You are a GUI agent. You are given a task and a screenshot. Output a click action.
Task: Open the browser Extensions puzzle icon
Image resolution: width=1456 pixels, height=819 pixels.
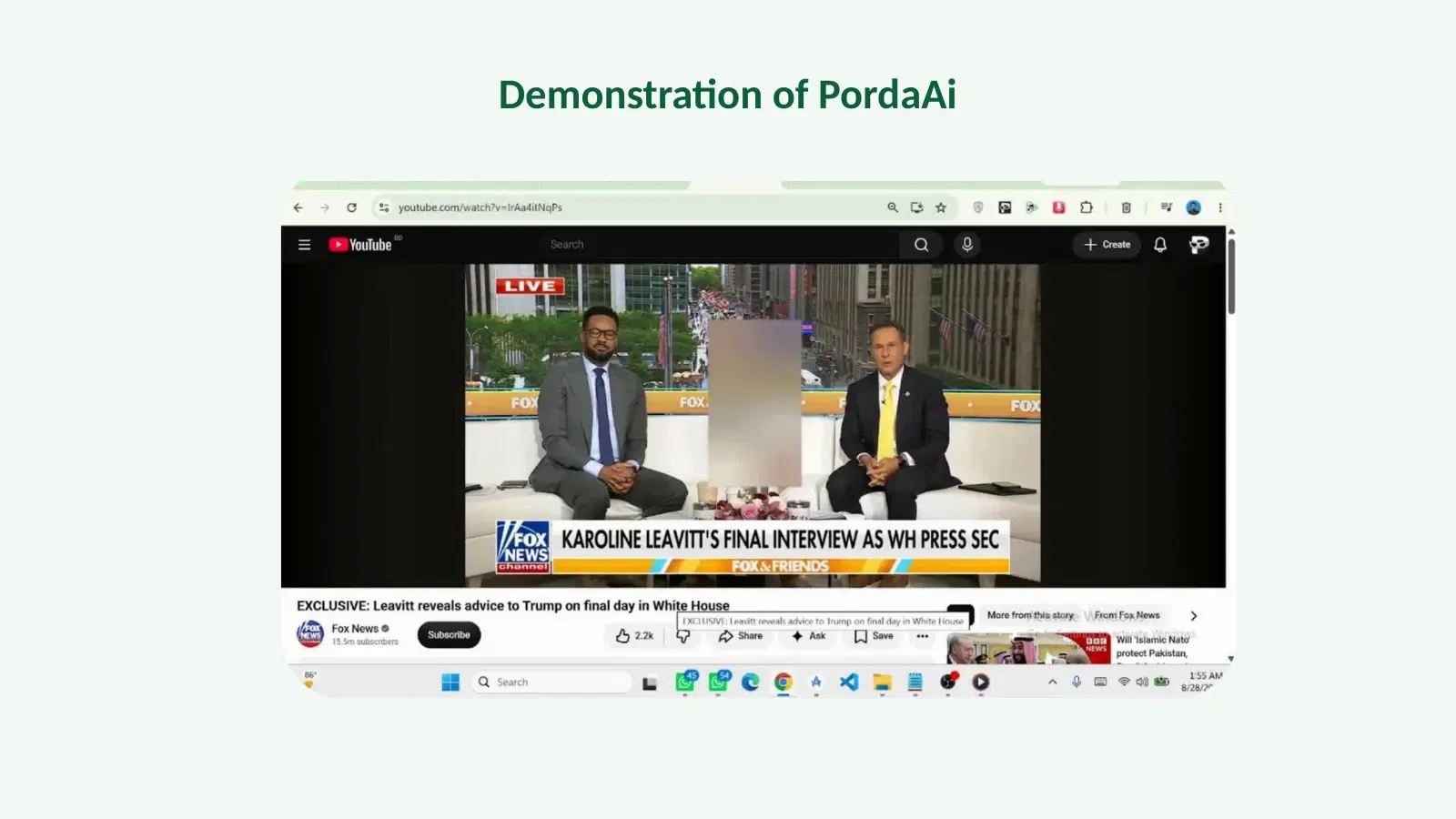tap(1086, 207)
